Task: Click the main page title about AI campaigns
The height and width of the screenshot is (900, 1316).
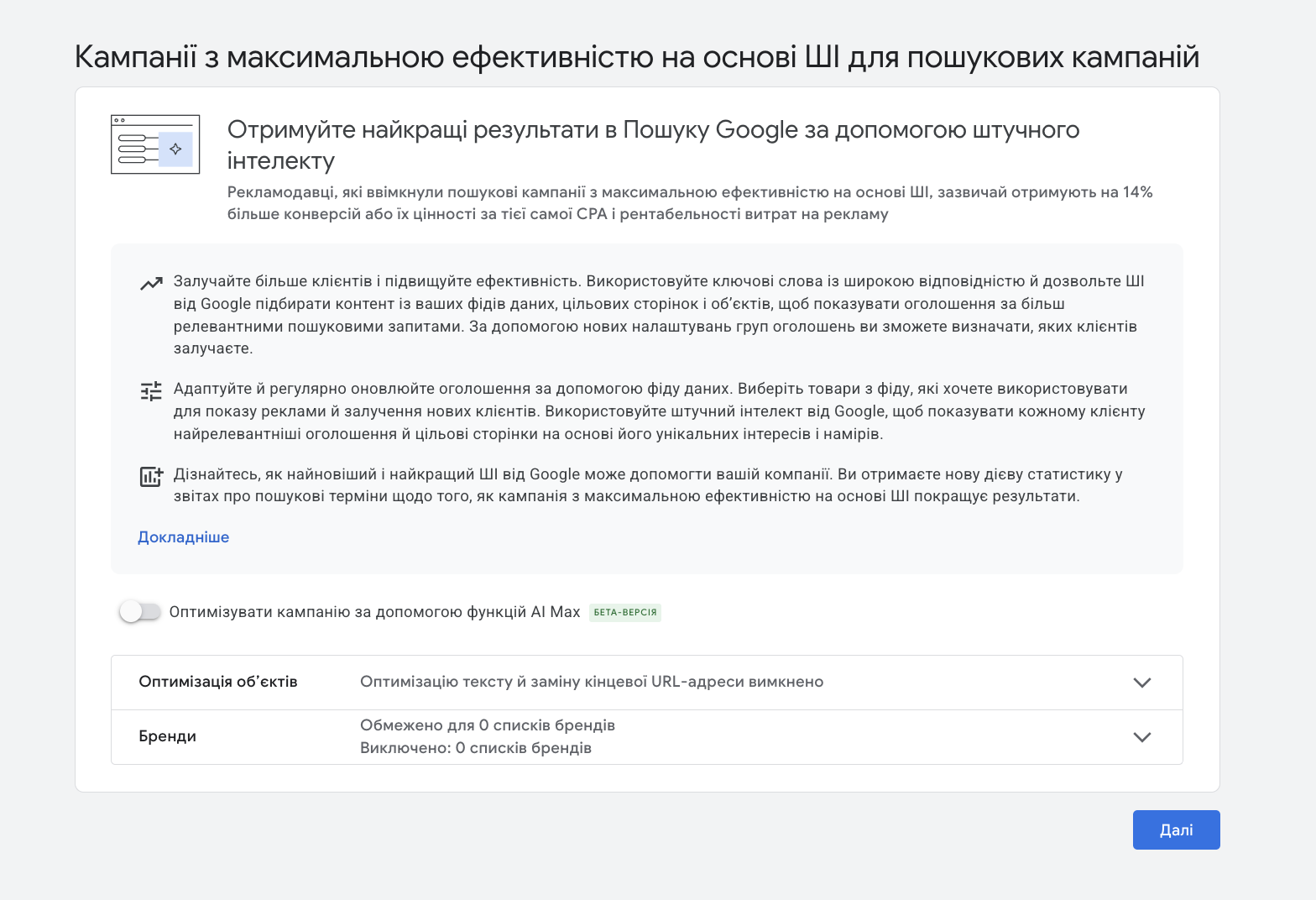Action: pyautogui.click(x=636, y=57)
